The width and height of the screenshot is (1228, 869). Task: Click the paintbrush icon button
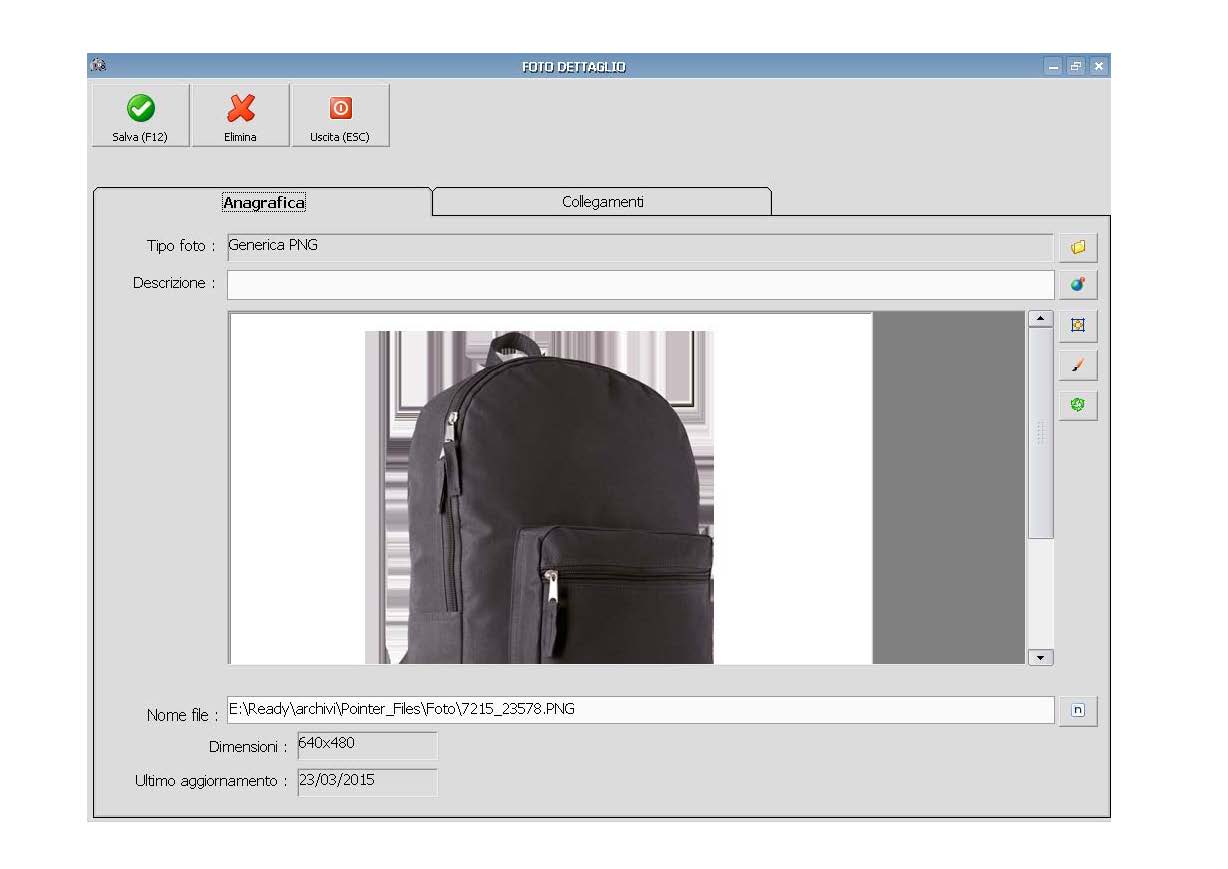[x=1078, y=365]
